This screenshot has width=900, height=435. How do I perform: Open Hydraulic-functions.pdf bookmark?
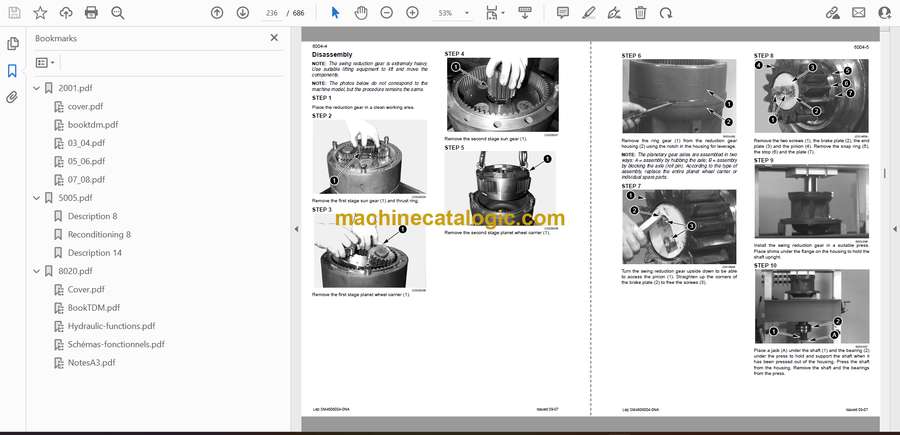111,326
